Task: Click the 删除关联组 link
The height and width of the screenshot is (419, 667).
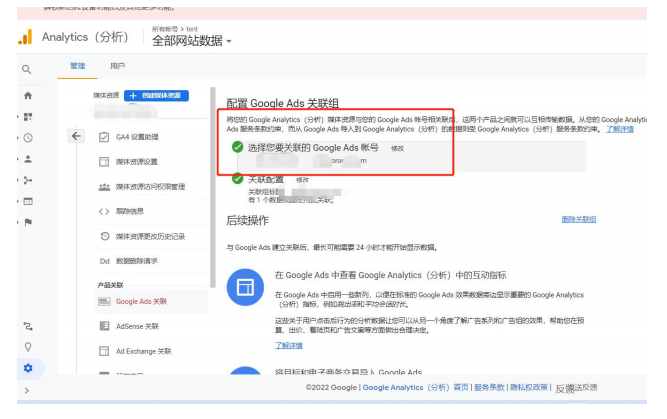Action: click(x=579, y=219)
